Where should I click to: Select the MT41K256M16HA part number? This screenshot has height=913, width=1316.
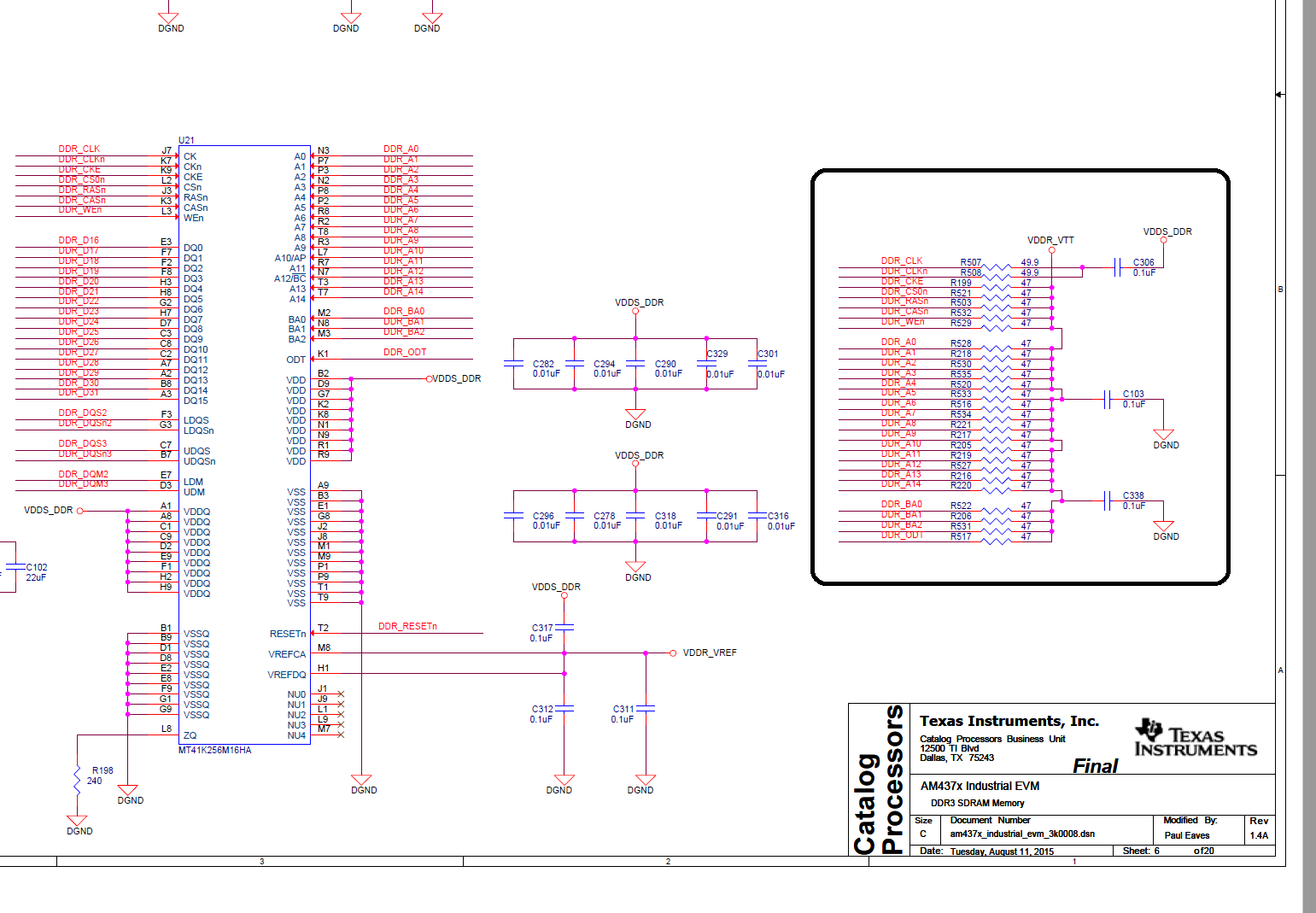click(214, 750)
